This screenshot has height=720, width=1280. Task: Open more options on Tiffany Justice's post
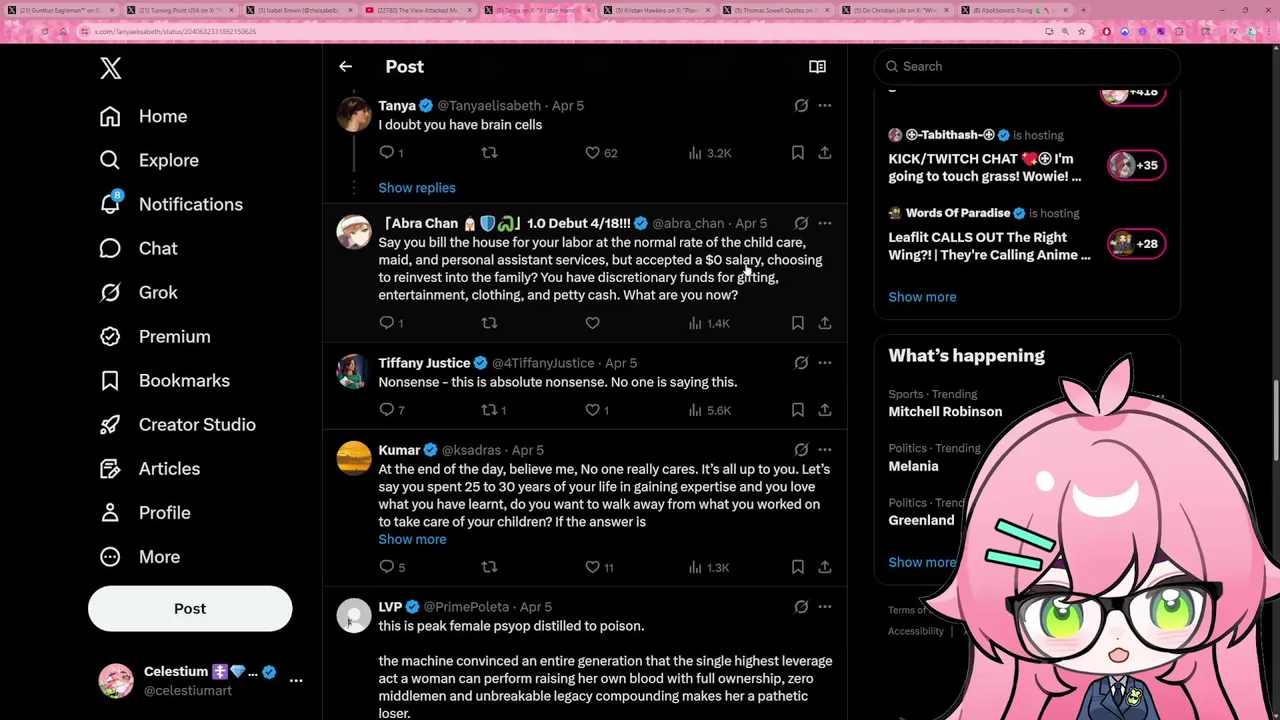825,363
